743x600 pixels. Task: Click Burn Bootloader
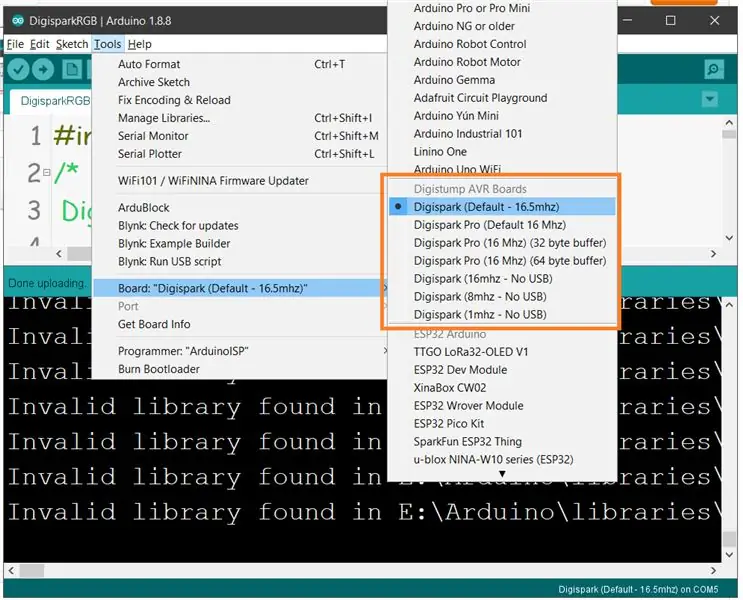(x=240, y=369)
